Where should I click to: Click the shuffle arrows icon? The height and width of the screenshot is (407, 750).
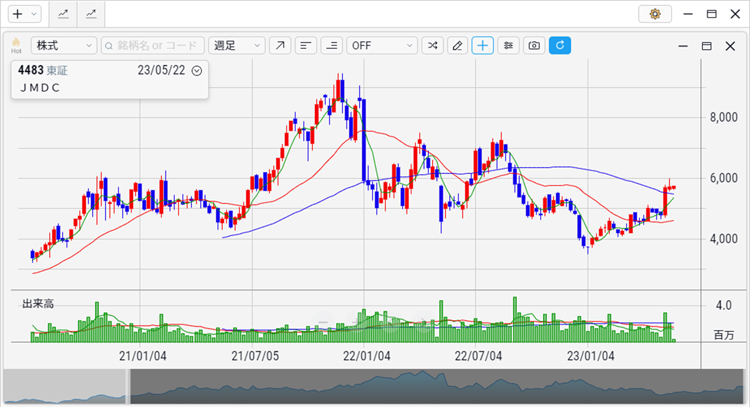pyautogui.click(x=431, y=46)
